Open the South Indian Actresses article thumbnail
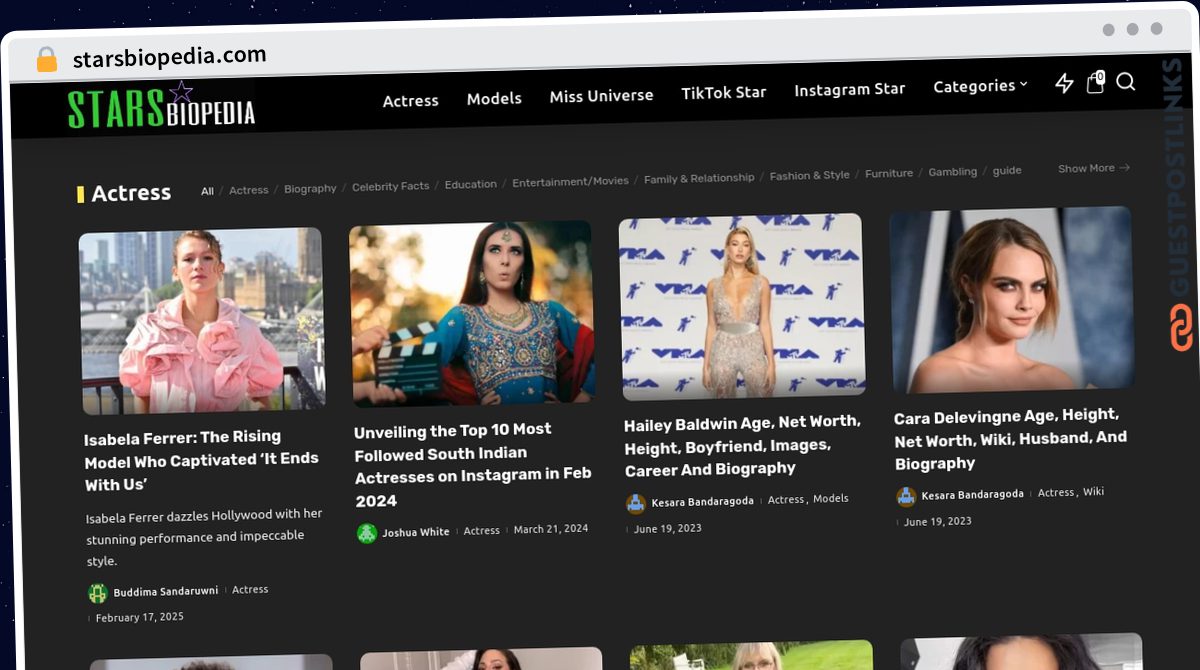1200x670 pixels. (472, 313)
